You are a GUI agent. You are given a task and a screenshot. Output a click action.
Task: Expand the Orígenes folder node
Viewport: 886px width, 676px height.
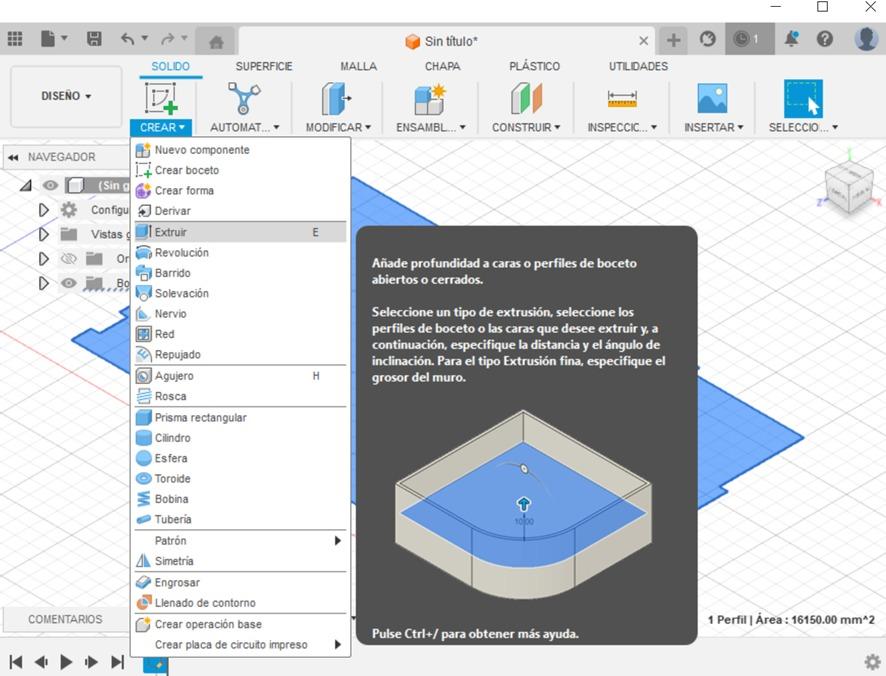coord(44,259)
